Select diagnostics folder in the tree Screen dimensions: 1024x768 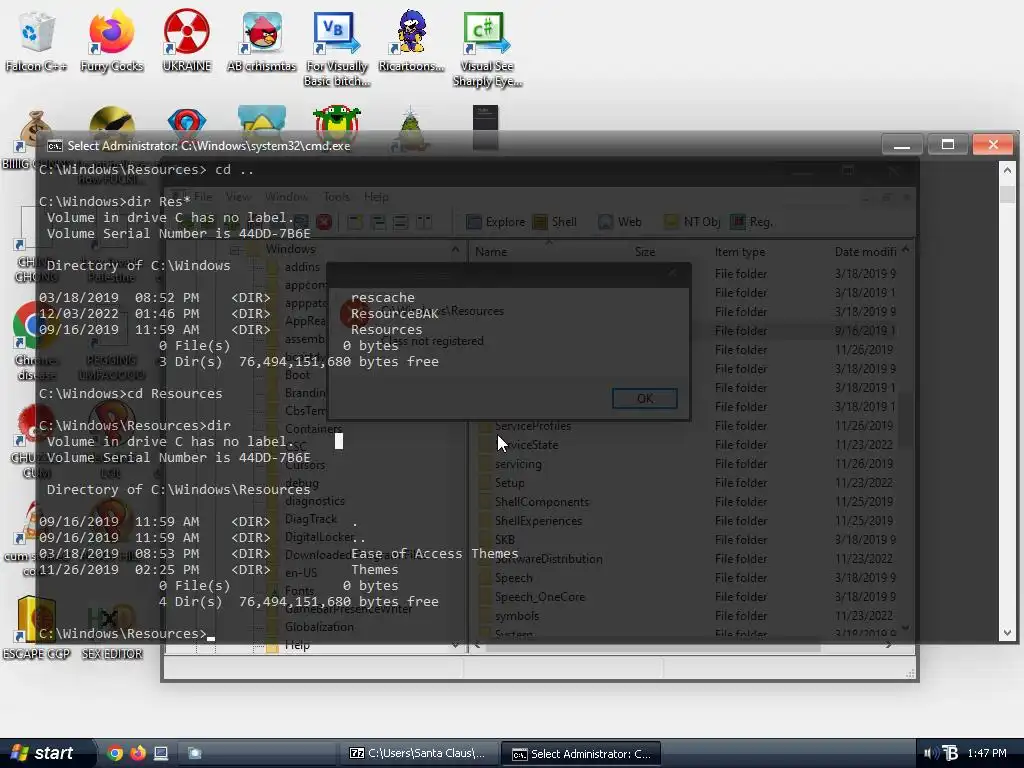coord(315,501)
